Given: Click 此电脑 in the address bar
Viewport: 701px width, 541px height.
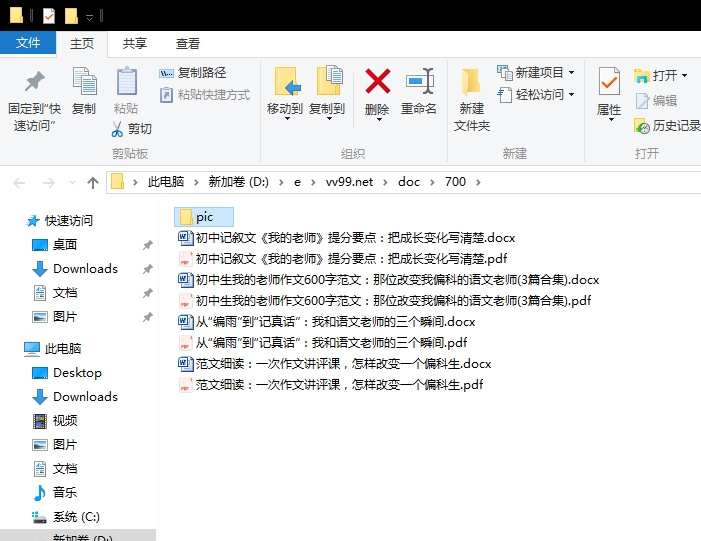Looking at the screenshot, I should [x=166, y=182].
